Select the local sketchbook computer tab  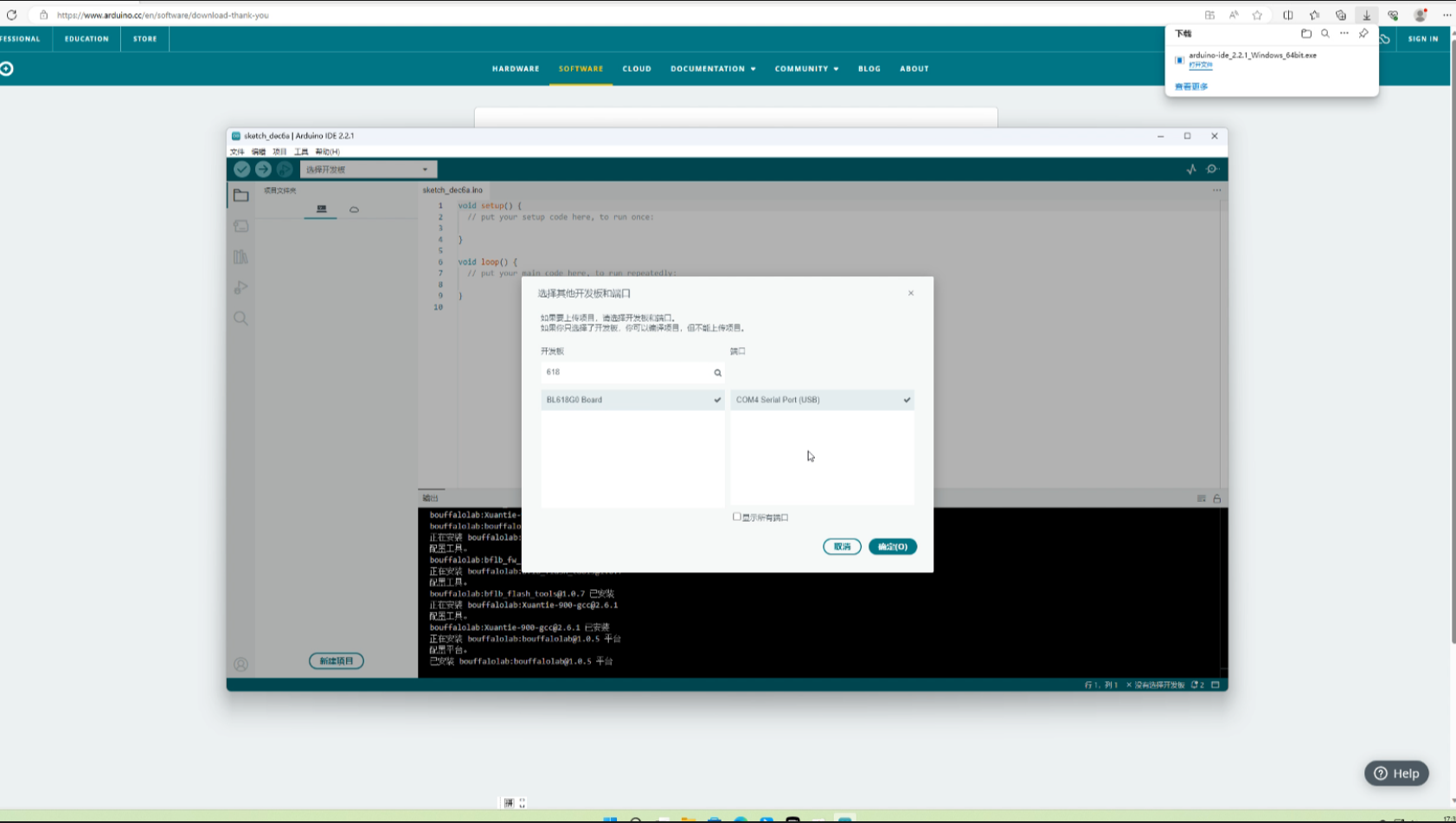tap(321, 209)
